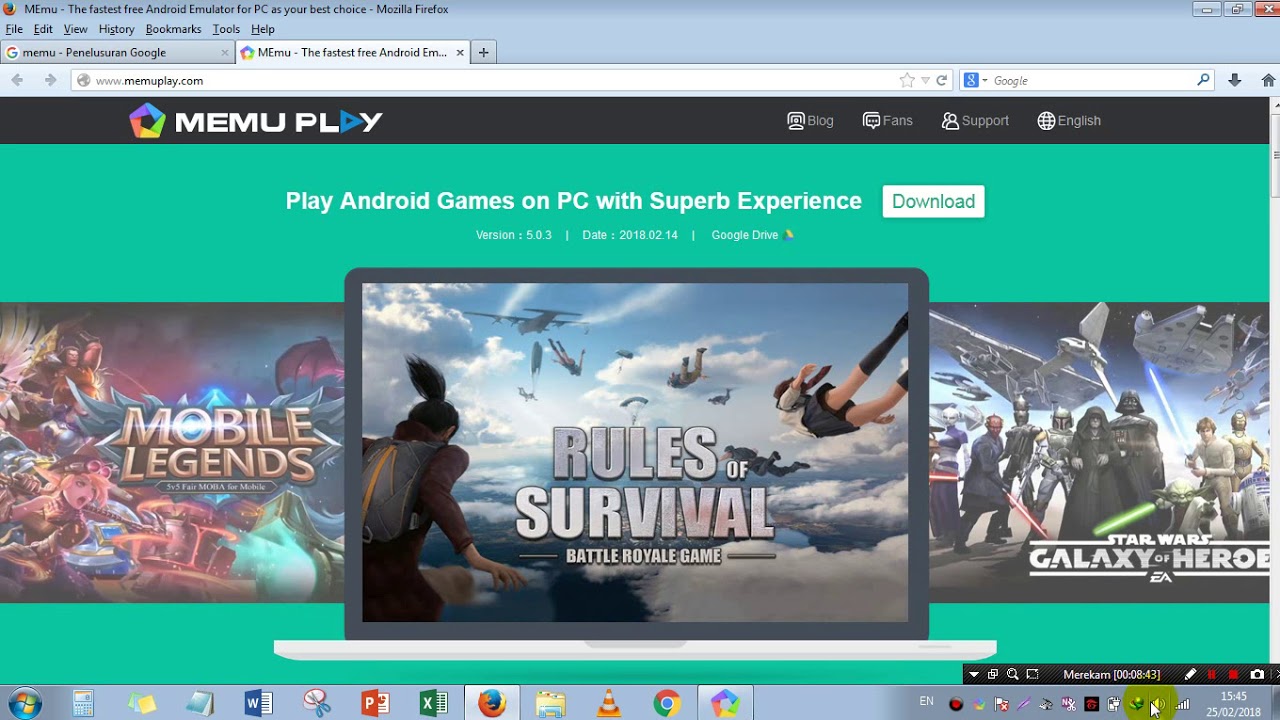Open a new tab with plus button

pos(483,52)
